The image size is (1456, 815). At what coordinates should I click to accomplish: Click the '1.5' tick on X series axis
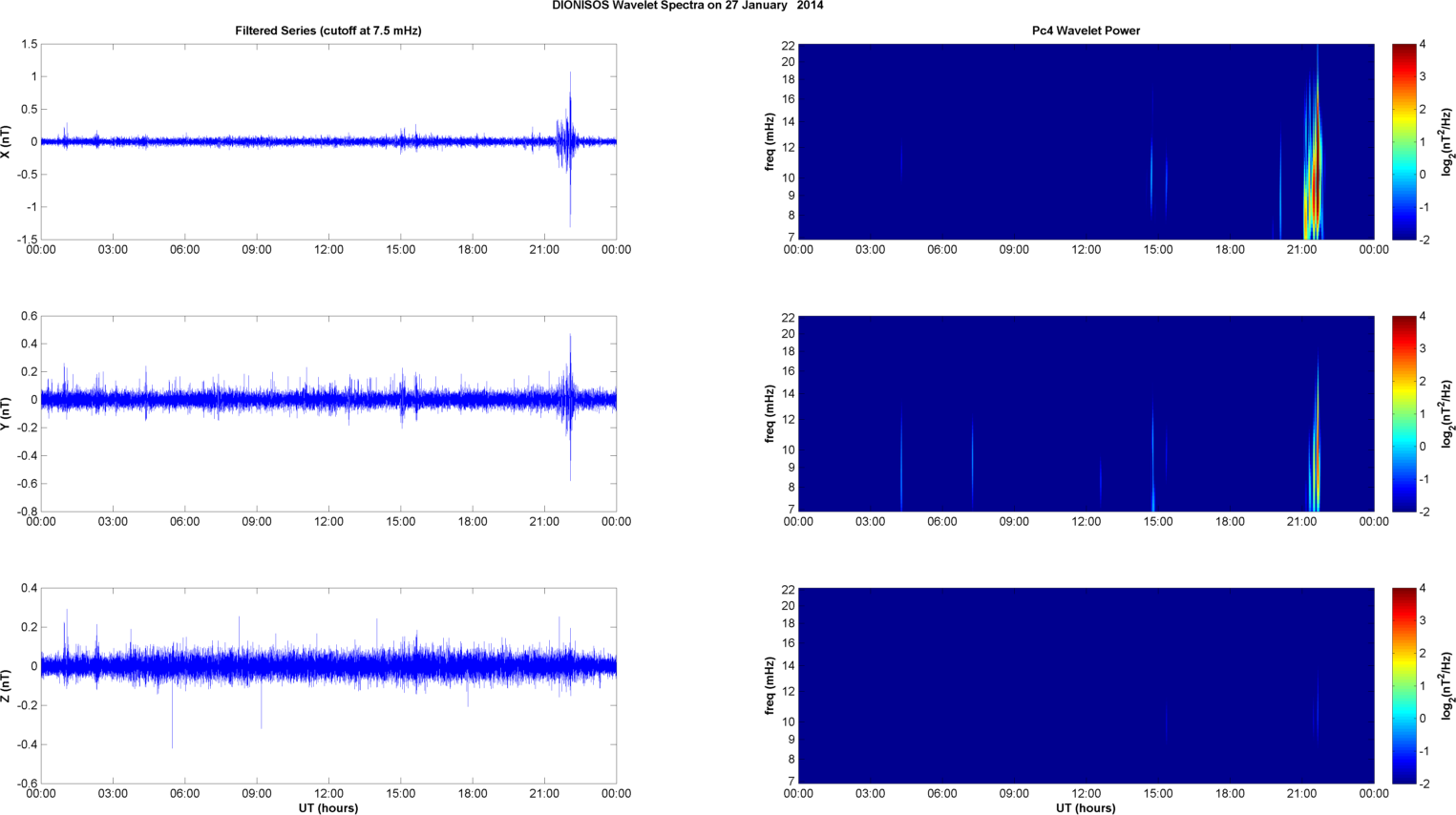tap(29, 44)
